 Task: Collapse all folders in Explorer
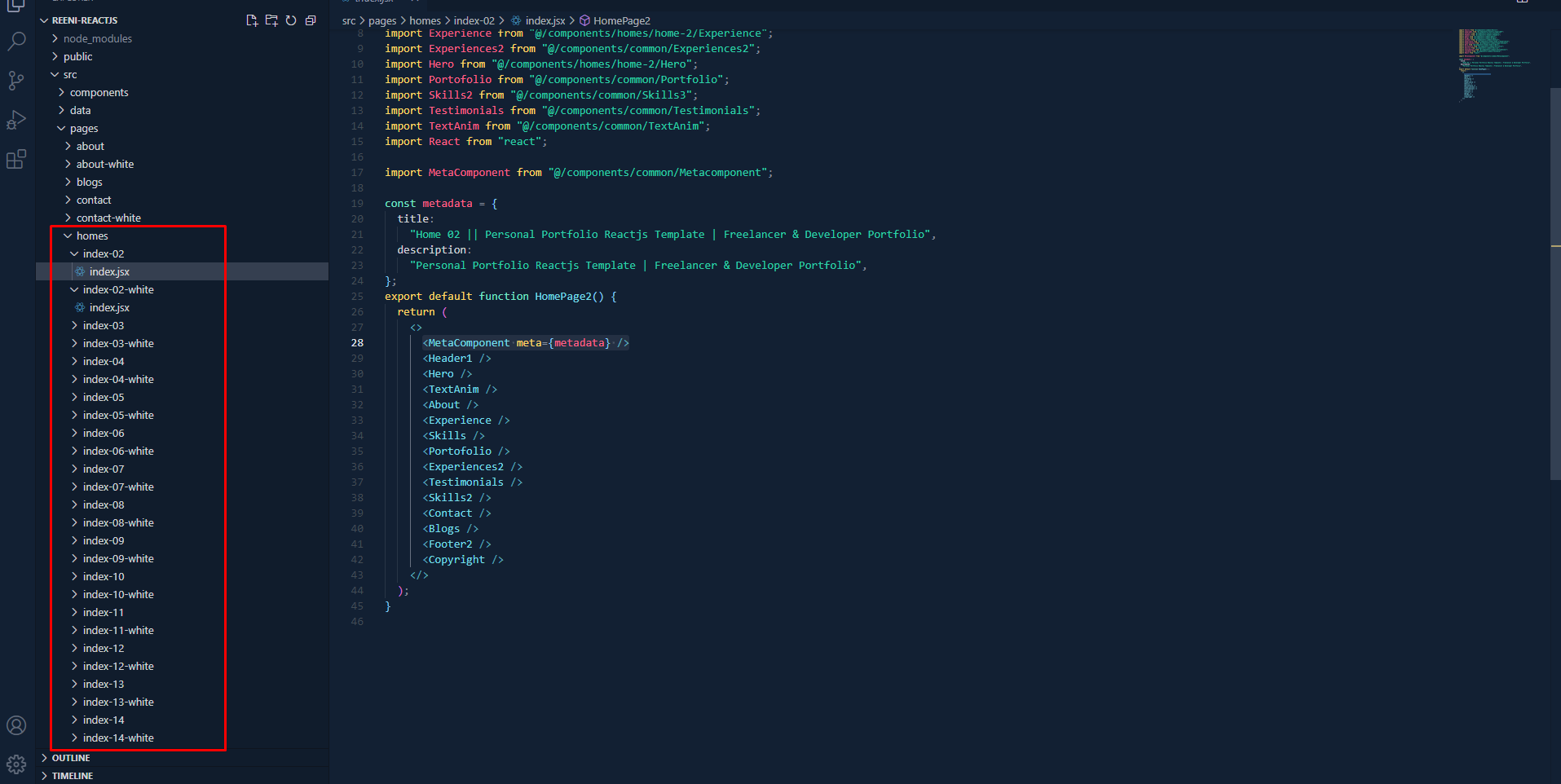(x=311, y=20)
